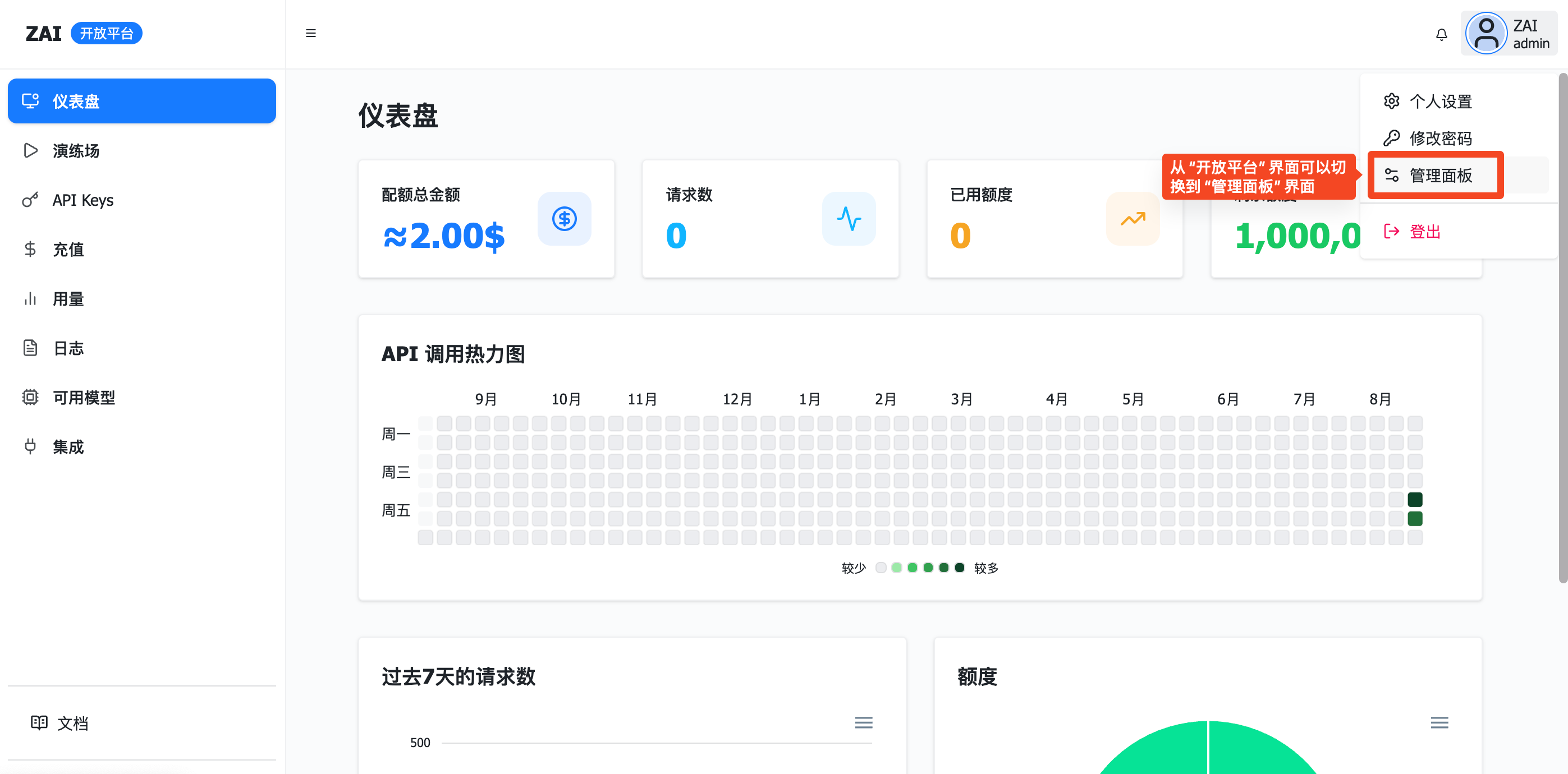Open the 可用模型 models page

tap(84, 397)
